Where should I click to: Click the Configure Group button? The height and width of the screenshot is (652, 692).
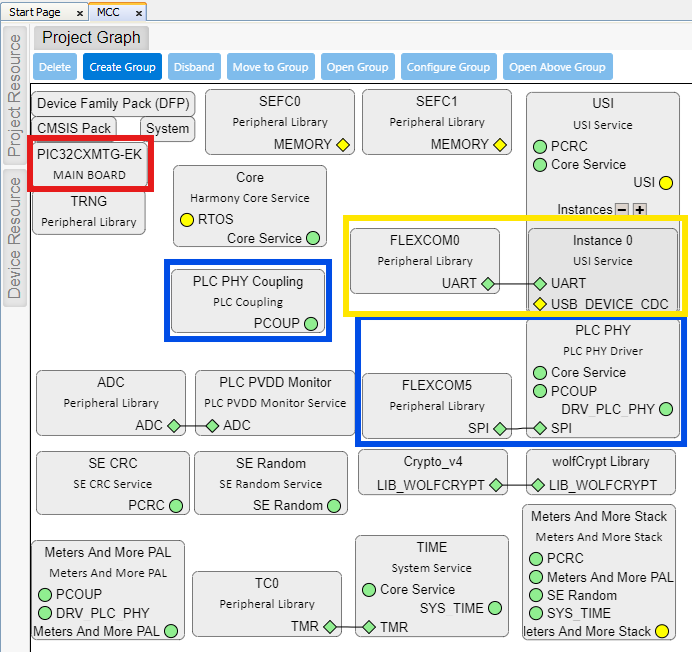447,67
